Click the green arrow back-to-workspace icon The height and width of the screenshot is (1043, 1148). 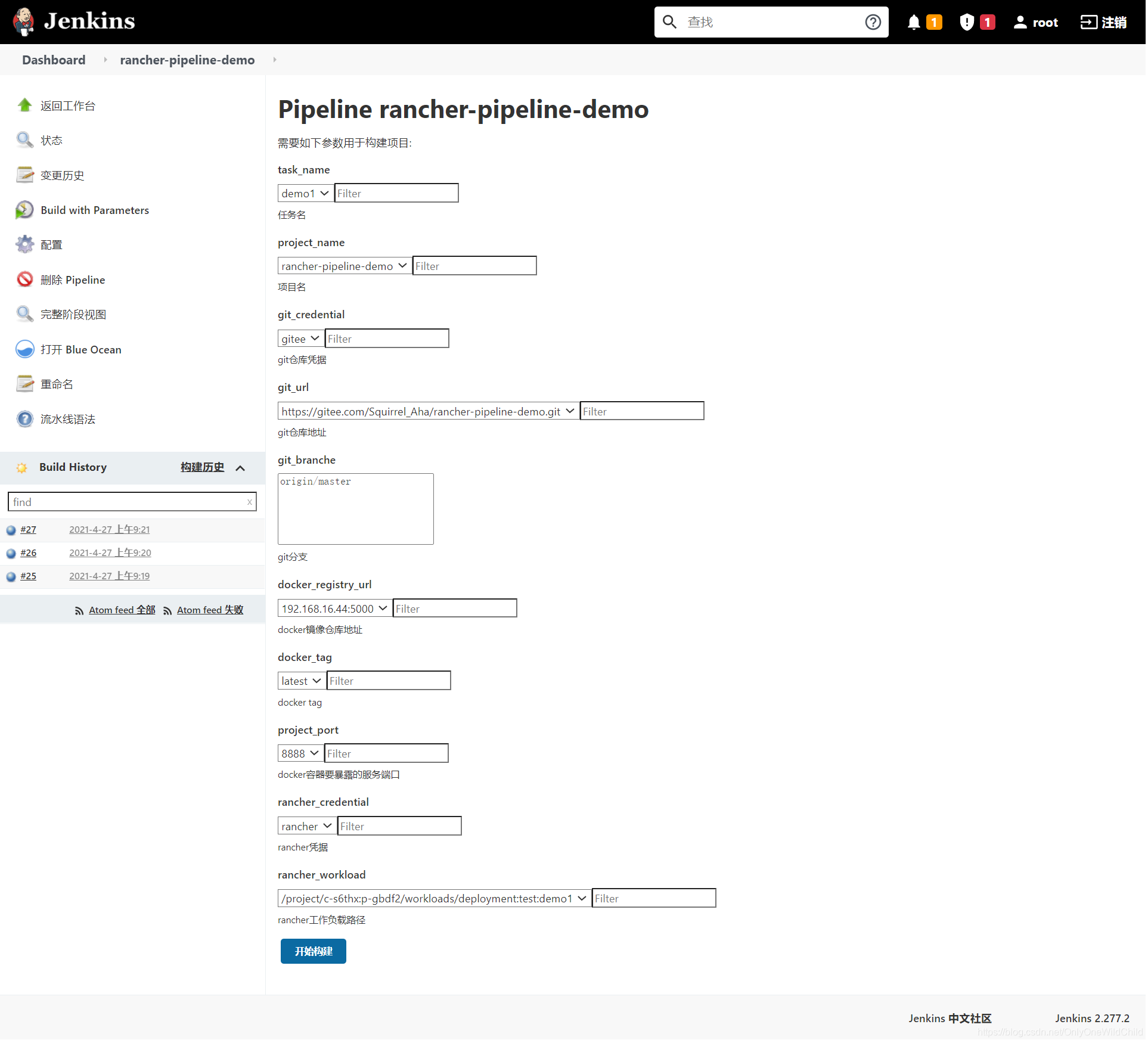pos(24,105)
